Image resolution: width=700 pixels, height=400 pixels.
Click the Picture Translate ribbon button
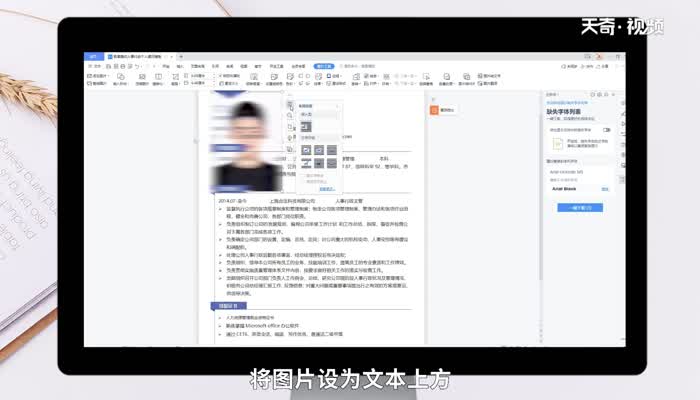click(x=488, y=83)
